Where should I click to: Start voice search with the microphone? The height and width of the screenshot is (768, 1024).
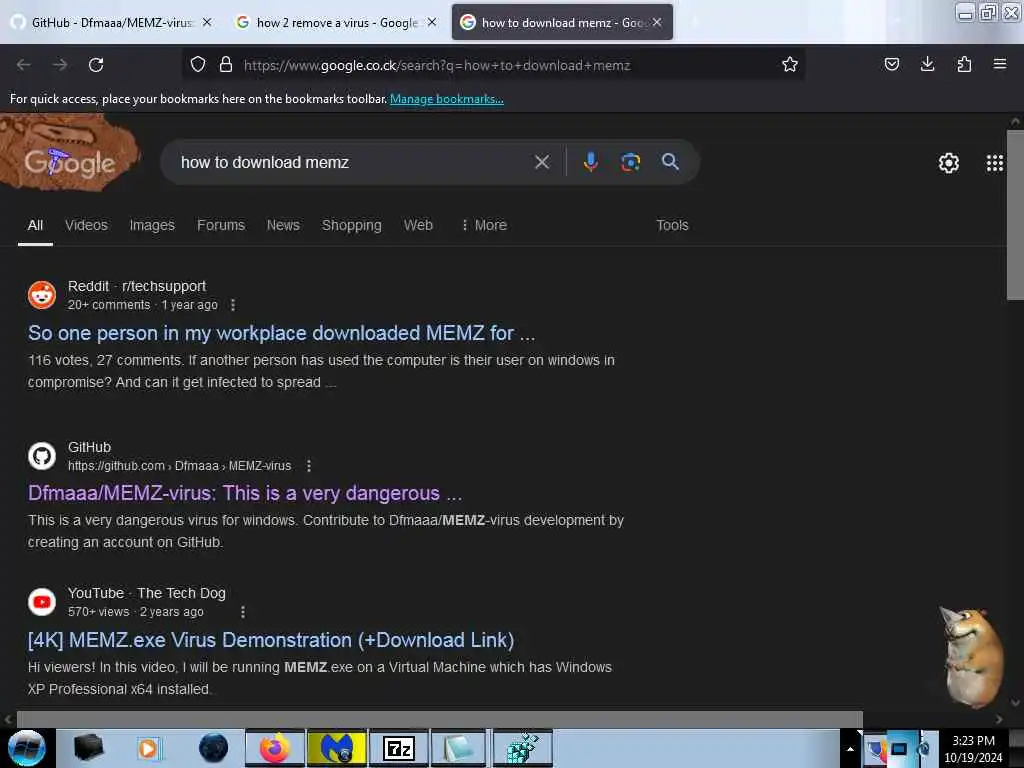click(590, 162)
